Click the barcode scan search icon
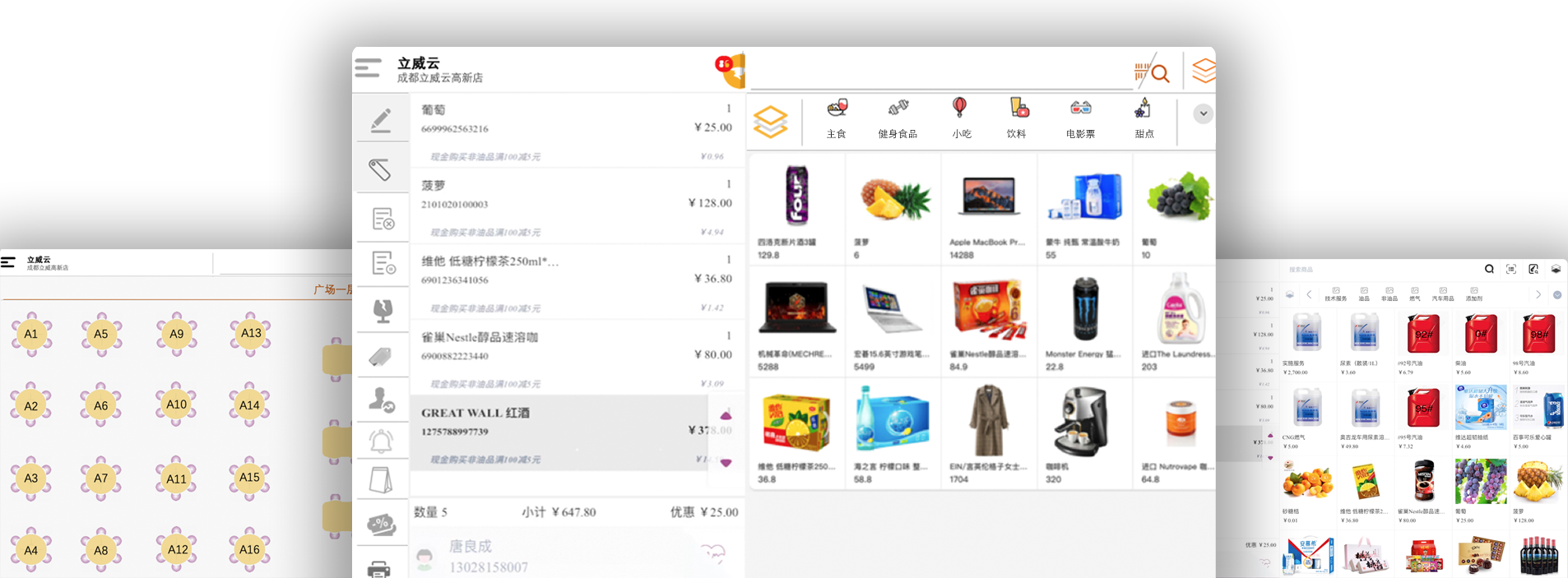Viewport: 1568px width, 578px height. tap(1152, 72)
